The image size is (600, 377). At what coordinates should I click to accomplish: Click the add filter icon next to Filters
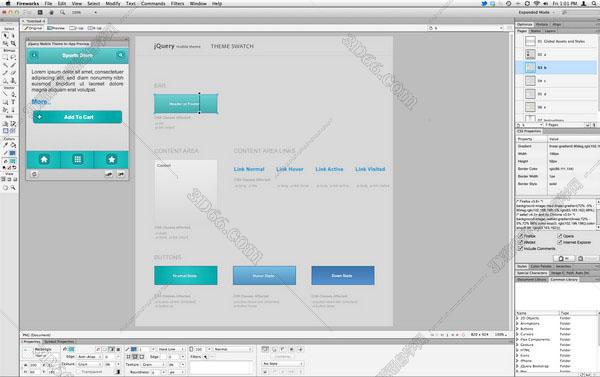[205, 357]
